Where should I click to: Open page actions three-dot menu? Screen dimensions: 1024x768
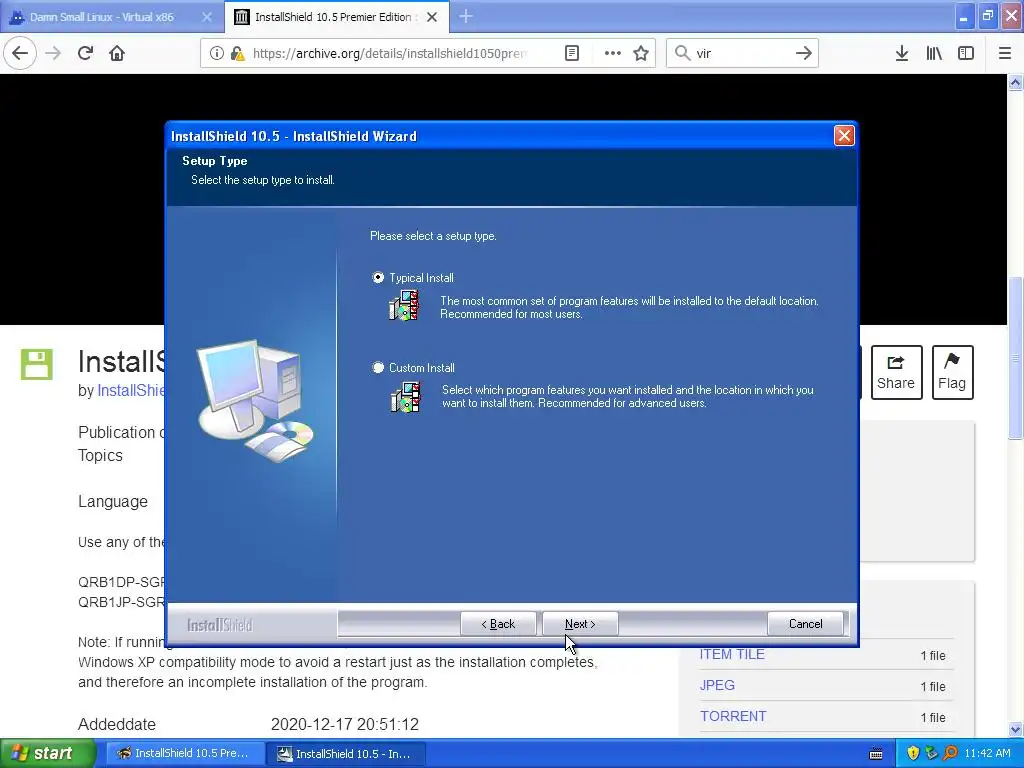[x=613, y=53]
